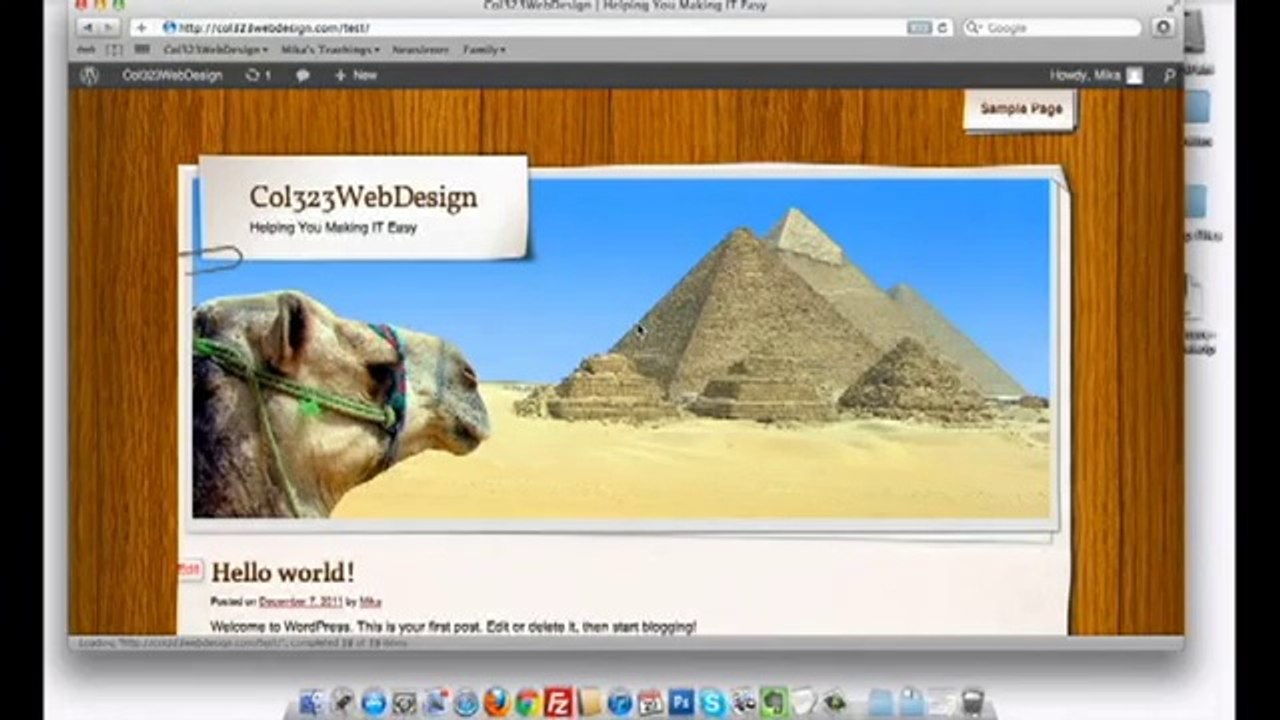Expand the Family bookmarks folder
Viewport: 1280px width, 720px height.
[484, 49]
